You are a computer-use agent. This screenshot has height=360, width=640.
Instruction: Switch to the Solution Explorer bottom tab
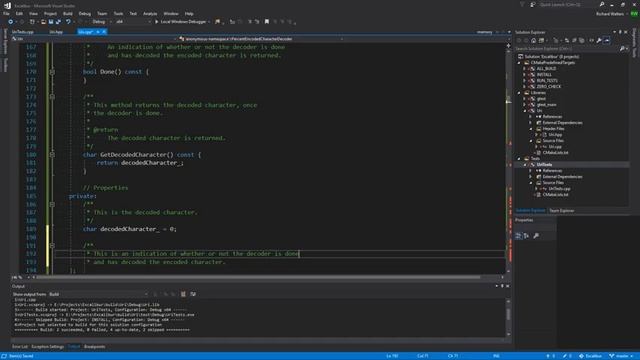tap(530, 211)
